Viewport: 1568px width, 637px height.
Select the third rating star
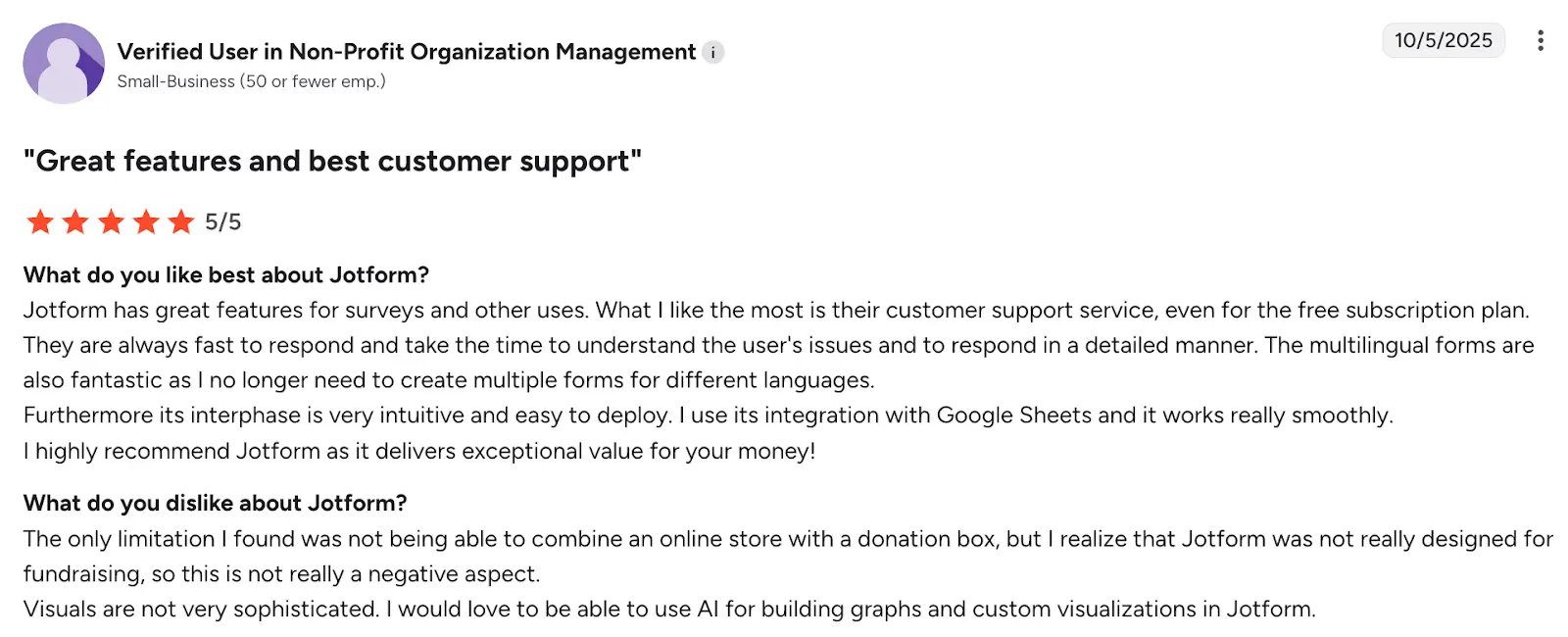[x=111, y=221]
